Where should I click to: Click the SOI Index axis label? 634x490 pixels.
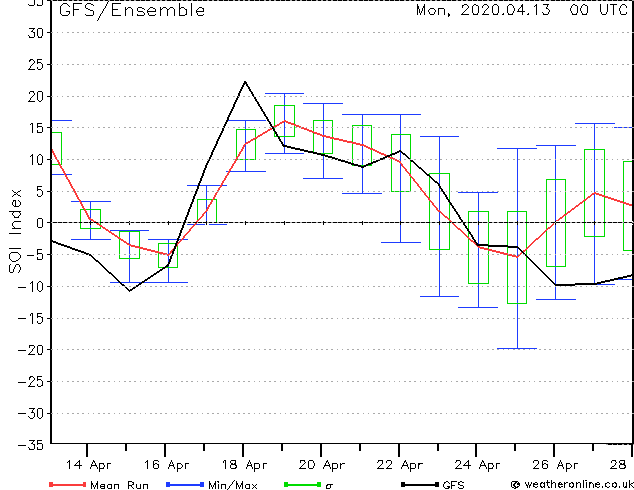[15, 231]
